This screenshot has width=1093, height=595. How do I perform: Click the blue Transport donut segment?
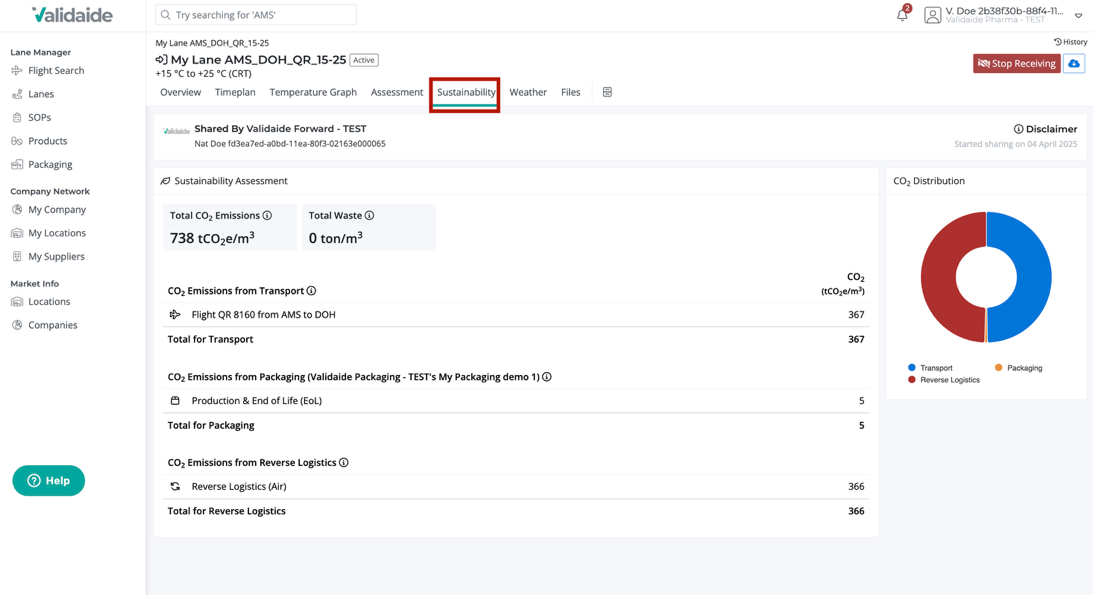(x=1035, y=277)
